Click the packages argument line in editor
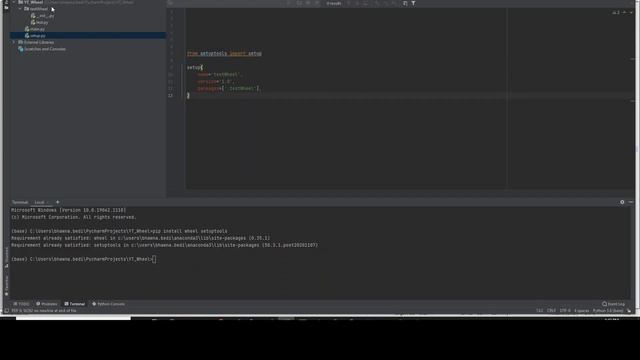The height and width of the screenshot is (360, 640). [x=228, y=88]
